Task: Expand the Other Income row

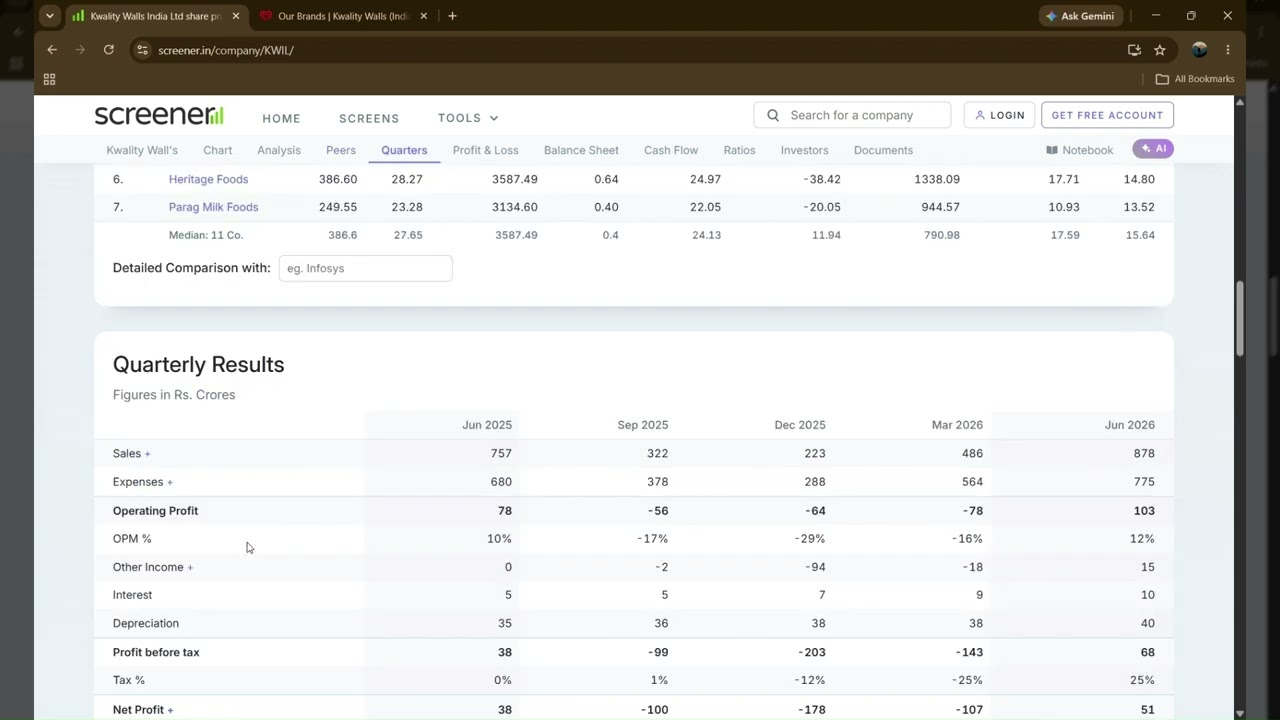Action: click(x=152, y=567)
